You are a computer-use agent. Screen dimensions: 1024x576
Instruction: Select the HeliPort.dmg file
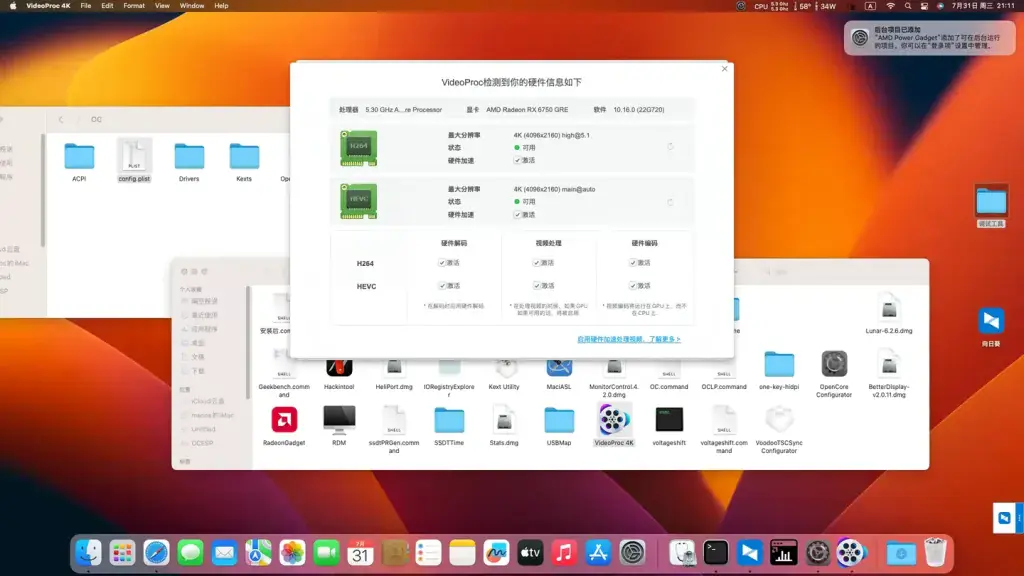click(394, 369)
